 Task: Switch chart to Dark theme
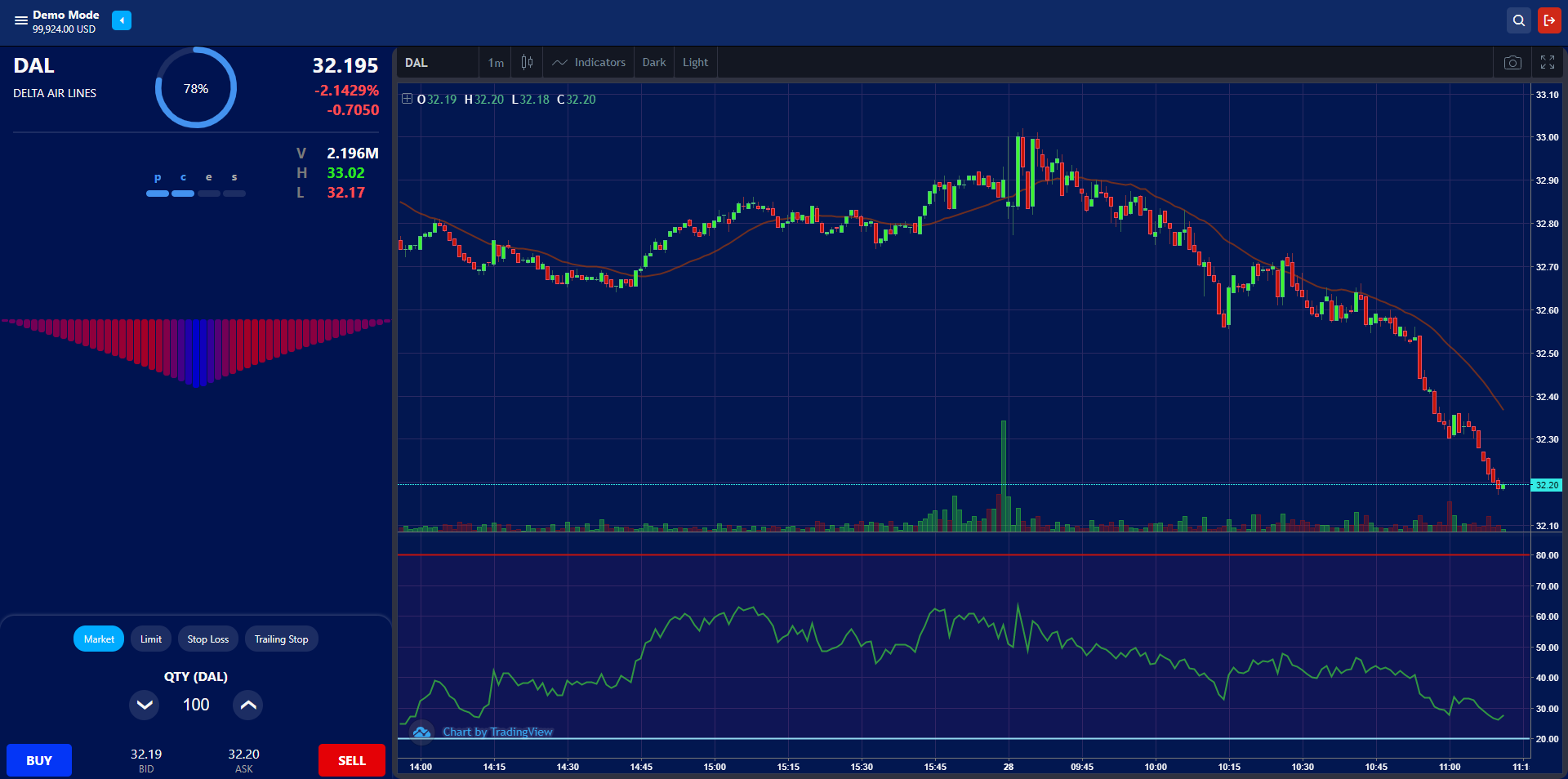[x=654, y=62]
